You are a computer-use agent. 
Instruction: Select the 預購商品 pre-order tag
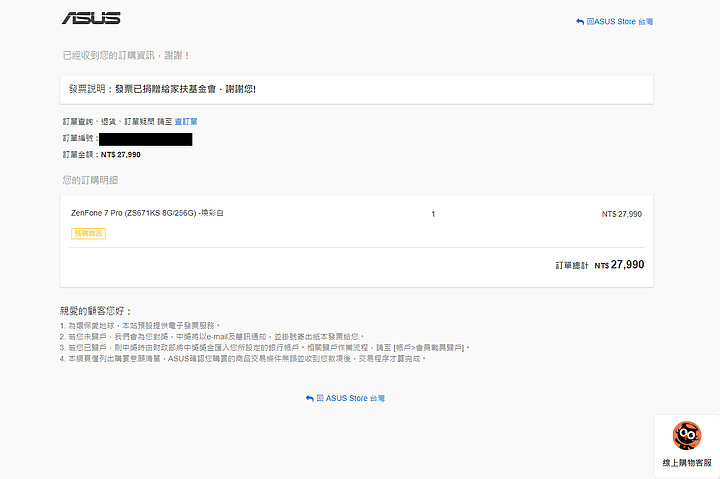[x=89, y=234]
